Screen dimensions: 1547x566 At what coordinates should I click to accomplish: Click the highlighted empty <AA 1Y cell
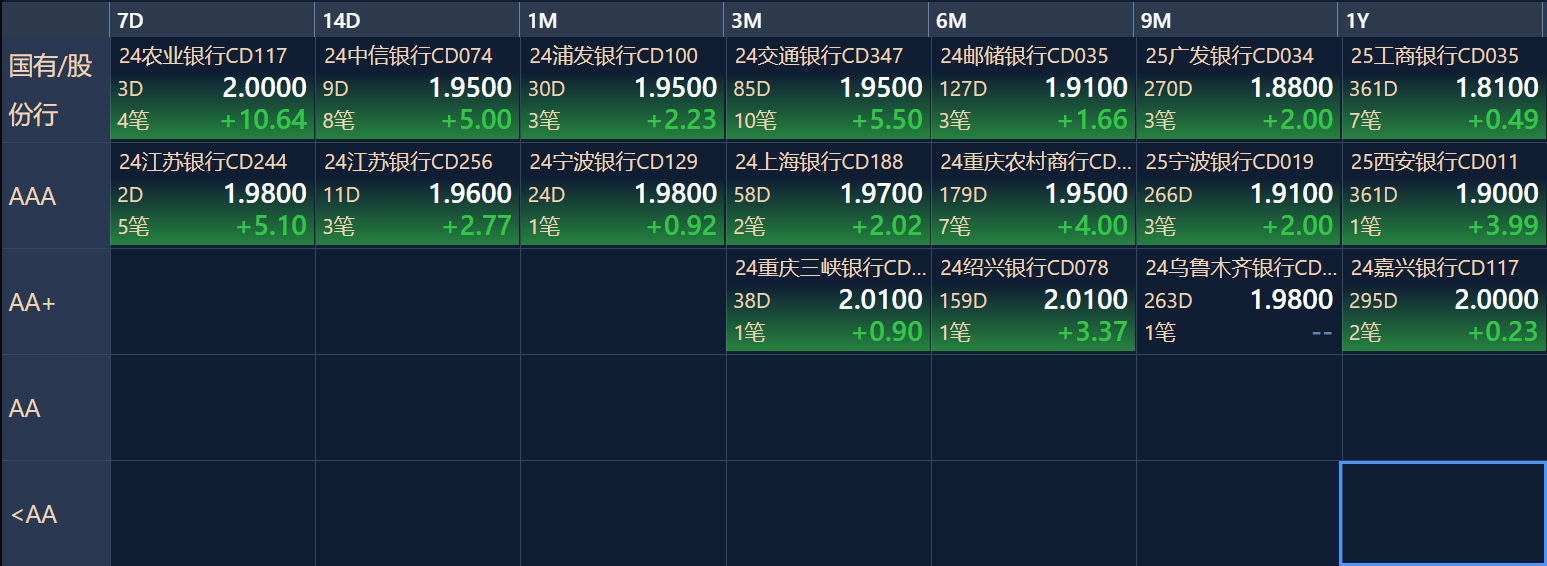pos(1443,513)
